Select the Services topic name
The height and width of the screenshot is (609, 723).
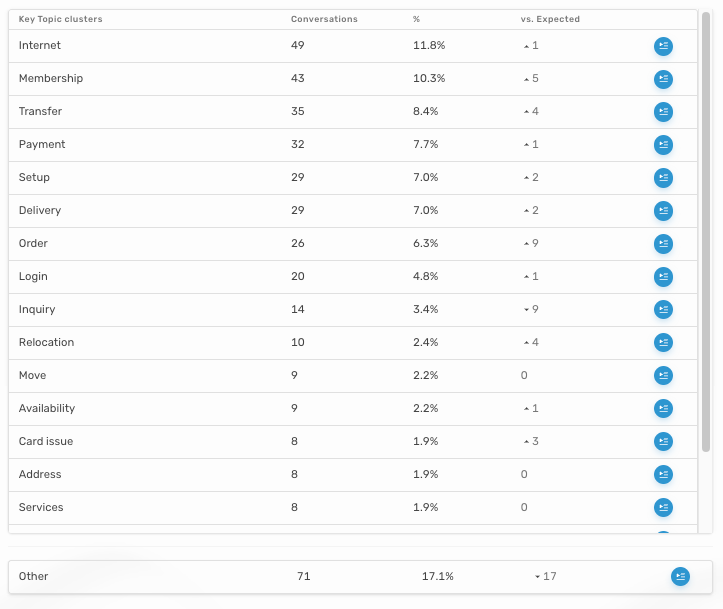(41, 507)
